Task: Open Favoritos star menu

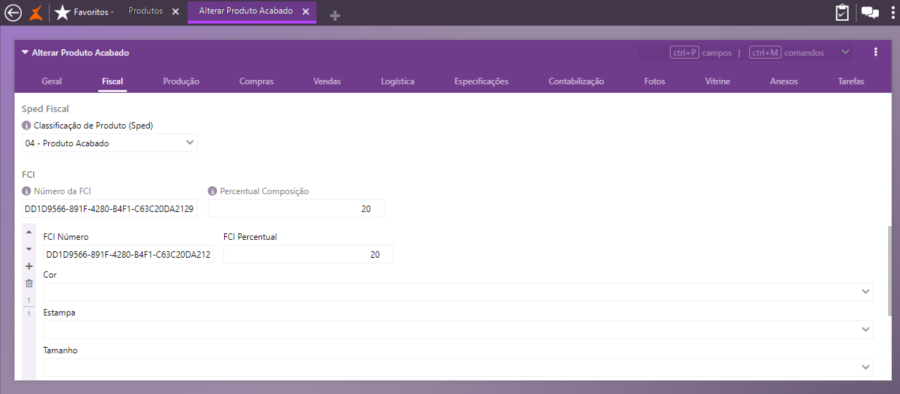Action: [x=84, y=12]
